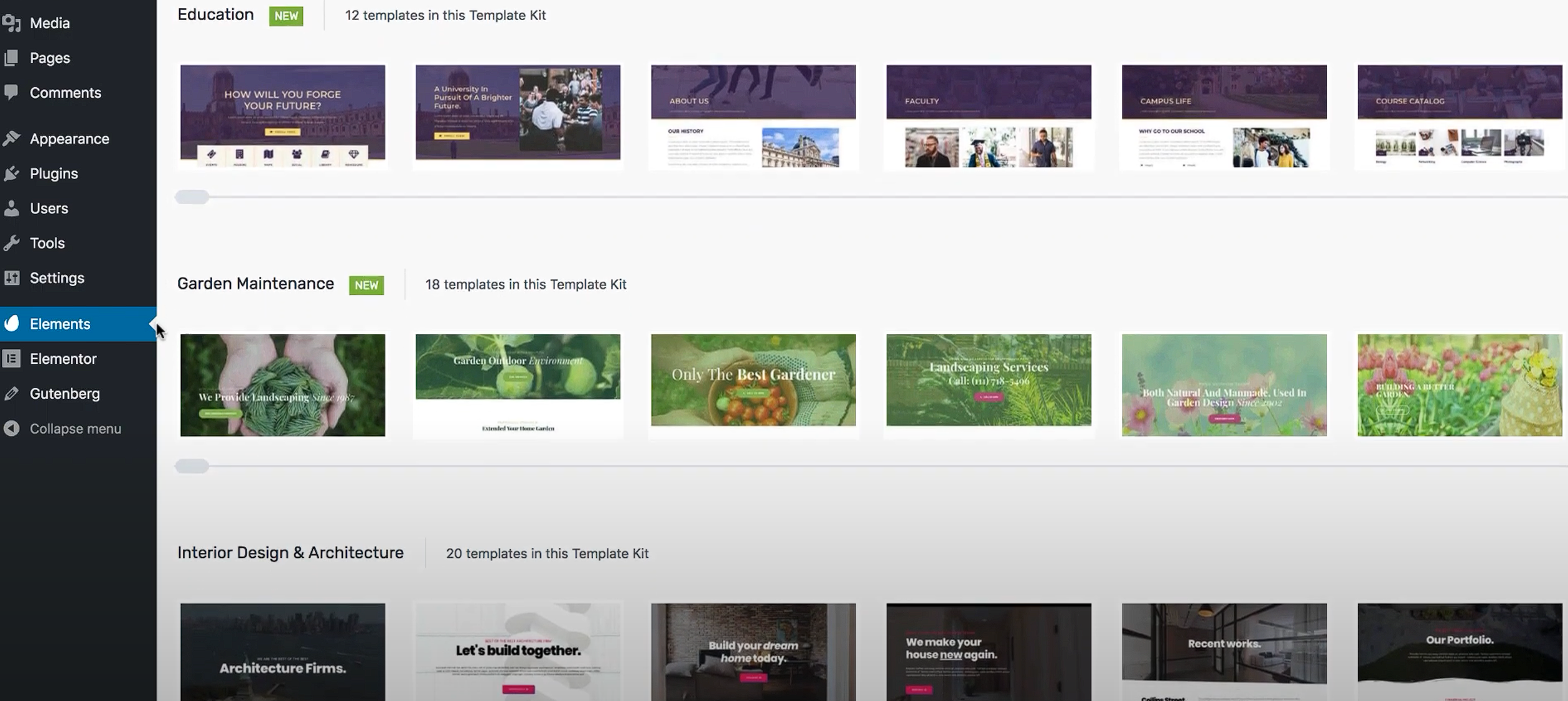Open the Settings icon in the sidebar
Screen dimensions: 1568x701
(13, 277)
